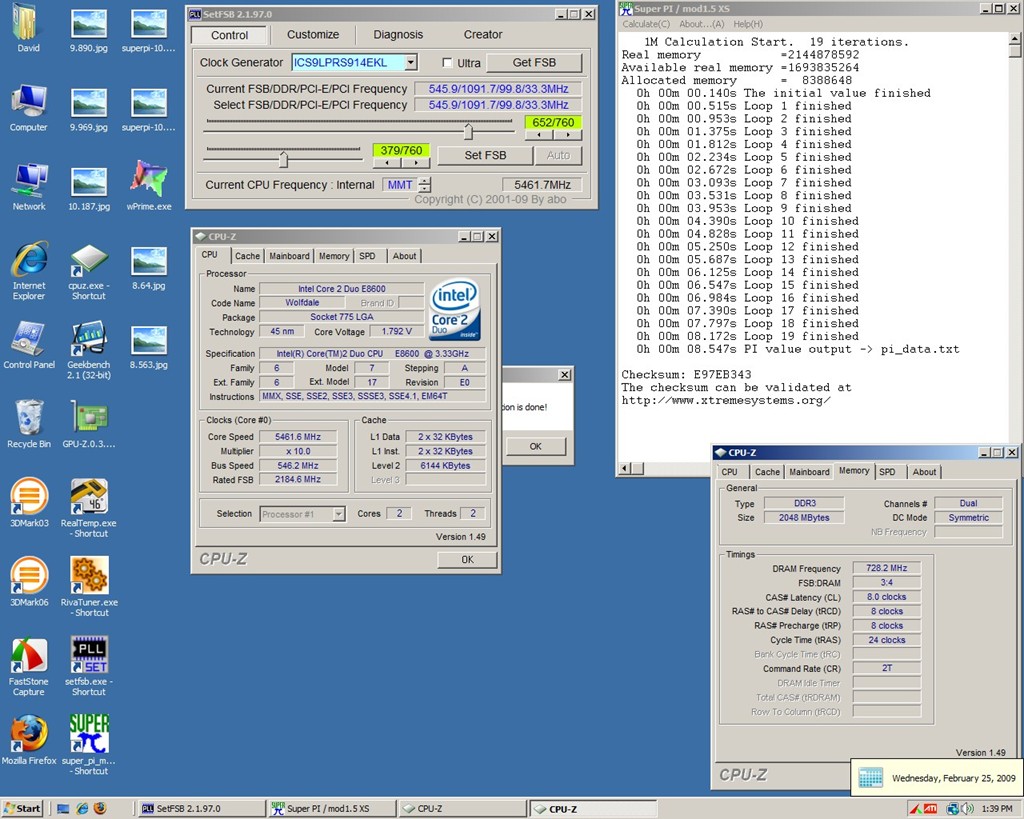Launch Mozilla Firefox desktop icon
Viewport: 1024px width, 819px height.
click(29, 739)
